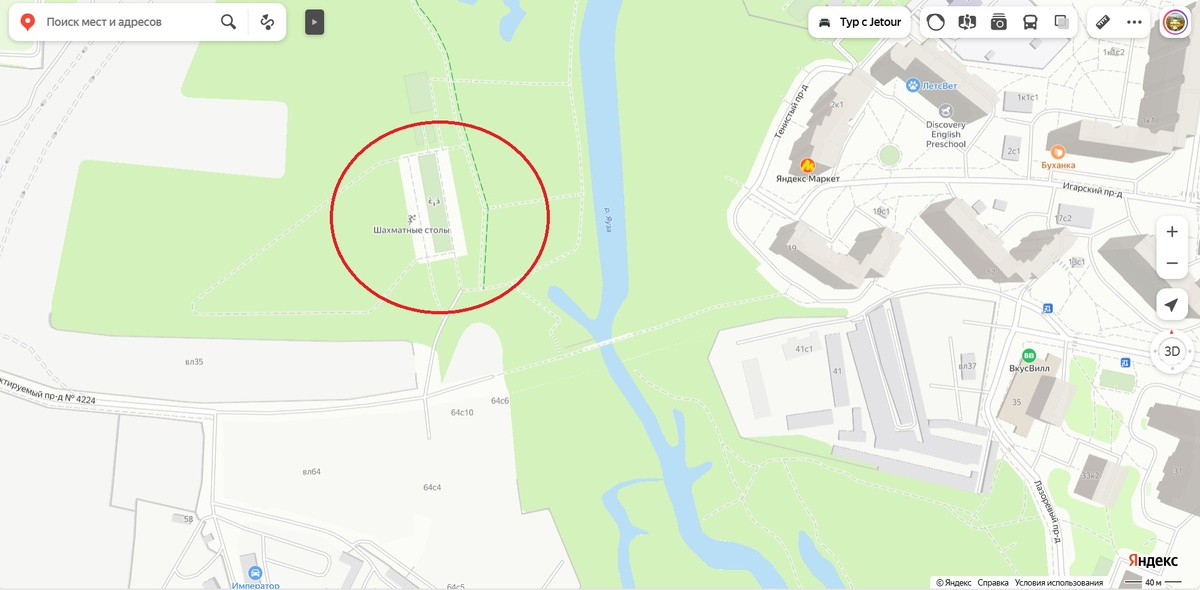Zoom in with the plus button
The height and width of the screenshot is (590, 1200).
pos(1172,231)
